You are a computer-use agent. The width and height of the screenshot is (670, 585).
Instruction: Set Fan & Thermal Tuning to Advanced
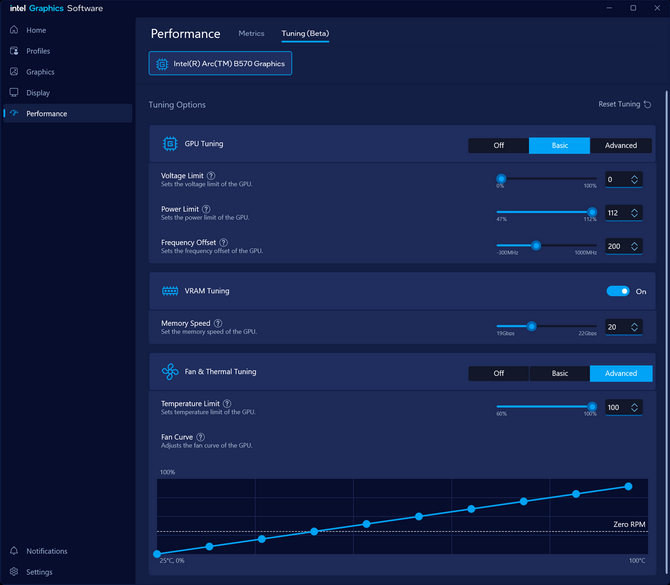(621, 373)
